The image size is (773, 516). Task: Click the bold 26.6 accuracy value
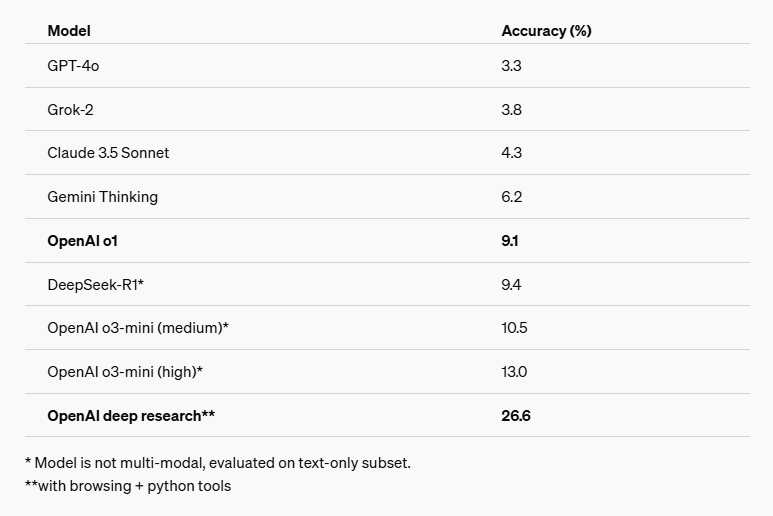click(x=516, y=415)
